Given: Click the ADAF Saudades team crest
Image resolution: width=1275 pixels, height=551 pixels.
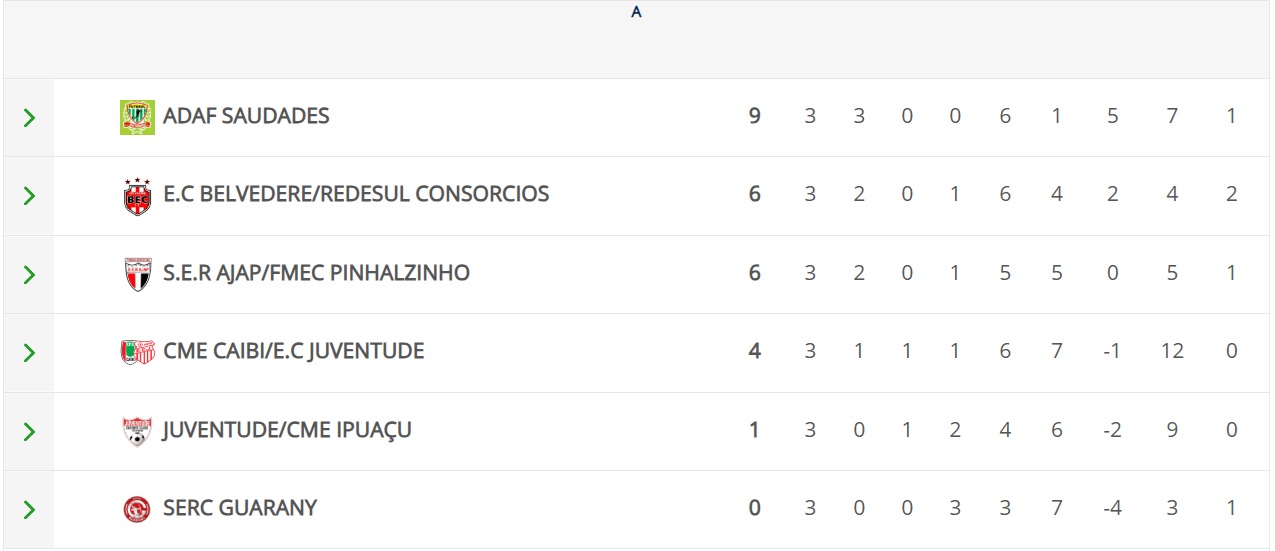Looking at the screenshot, I should tap(137, 117).
